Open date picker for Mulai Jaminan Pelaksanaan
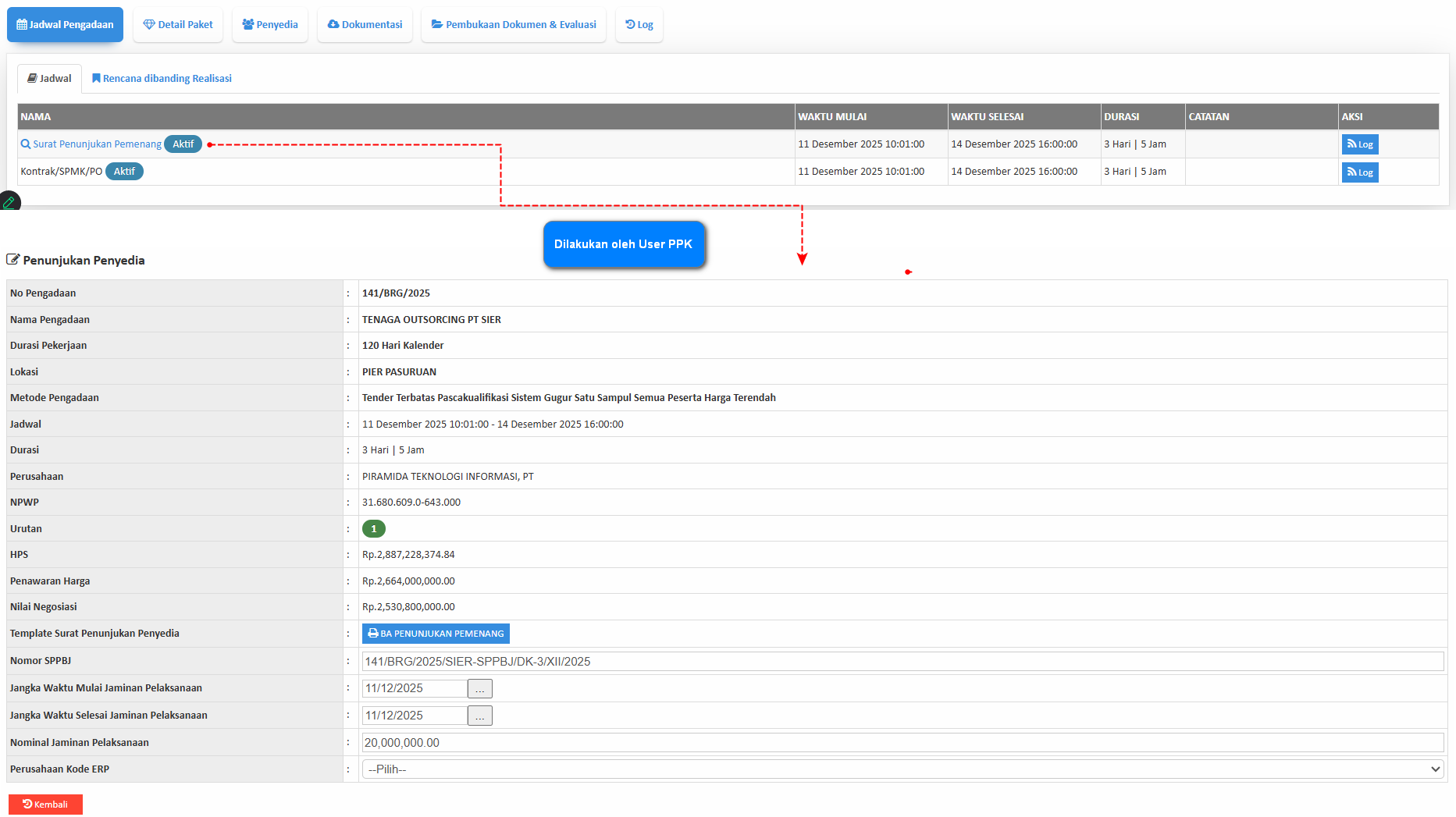The height and width of the screenshot is (817, 1456). point(479,688)
